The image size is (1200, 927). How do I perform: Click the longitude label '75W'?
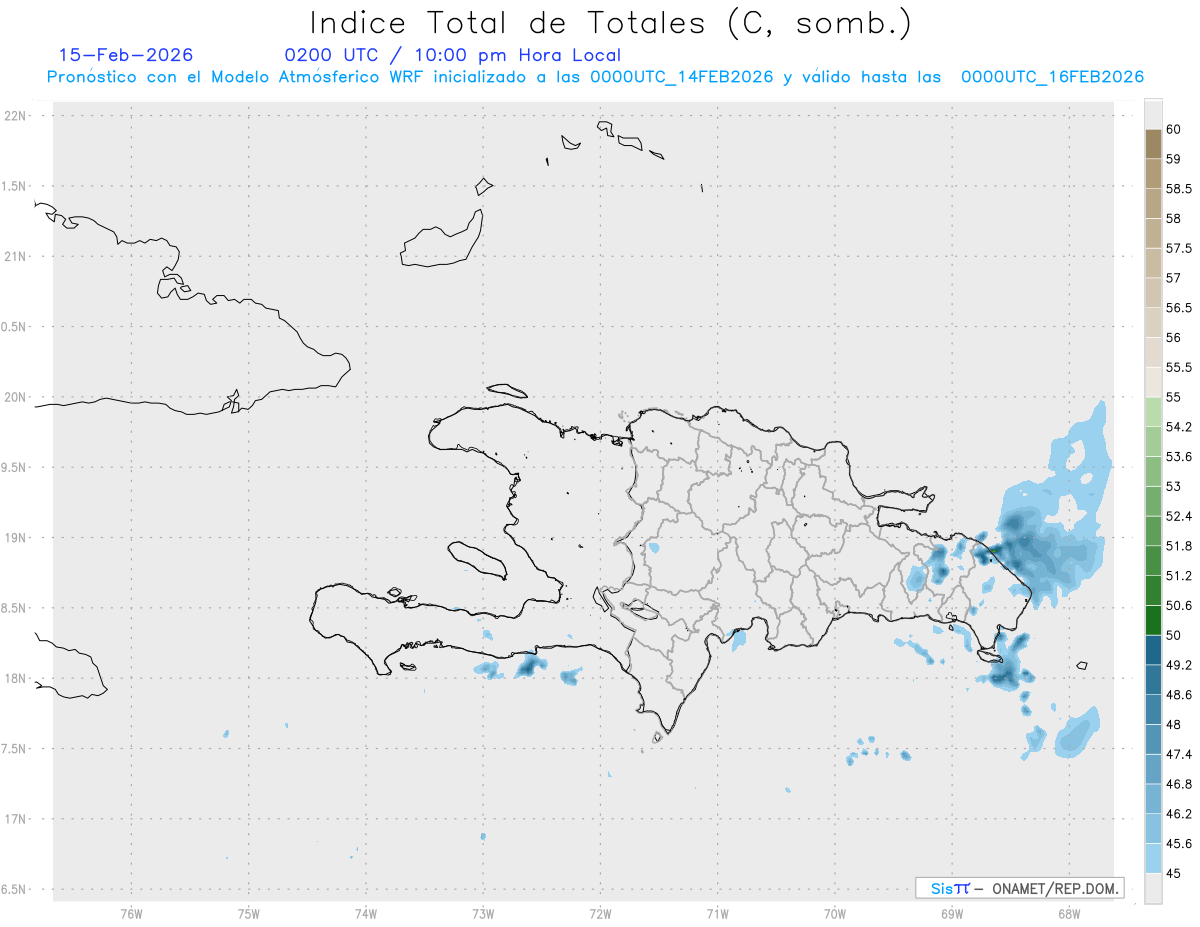[x=249, y=913]
